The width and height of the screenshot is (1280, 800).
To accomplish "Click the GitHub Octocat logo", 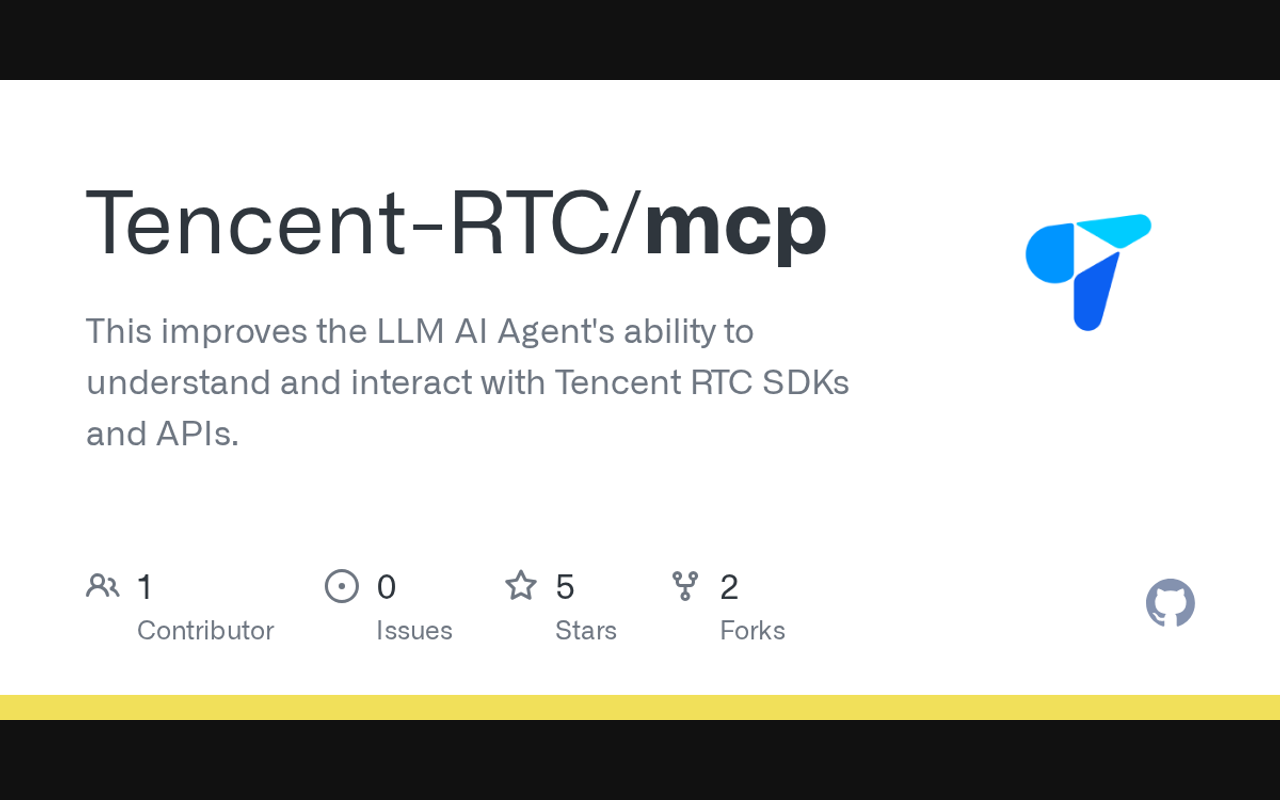I will click(1170, 603).
